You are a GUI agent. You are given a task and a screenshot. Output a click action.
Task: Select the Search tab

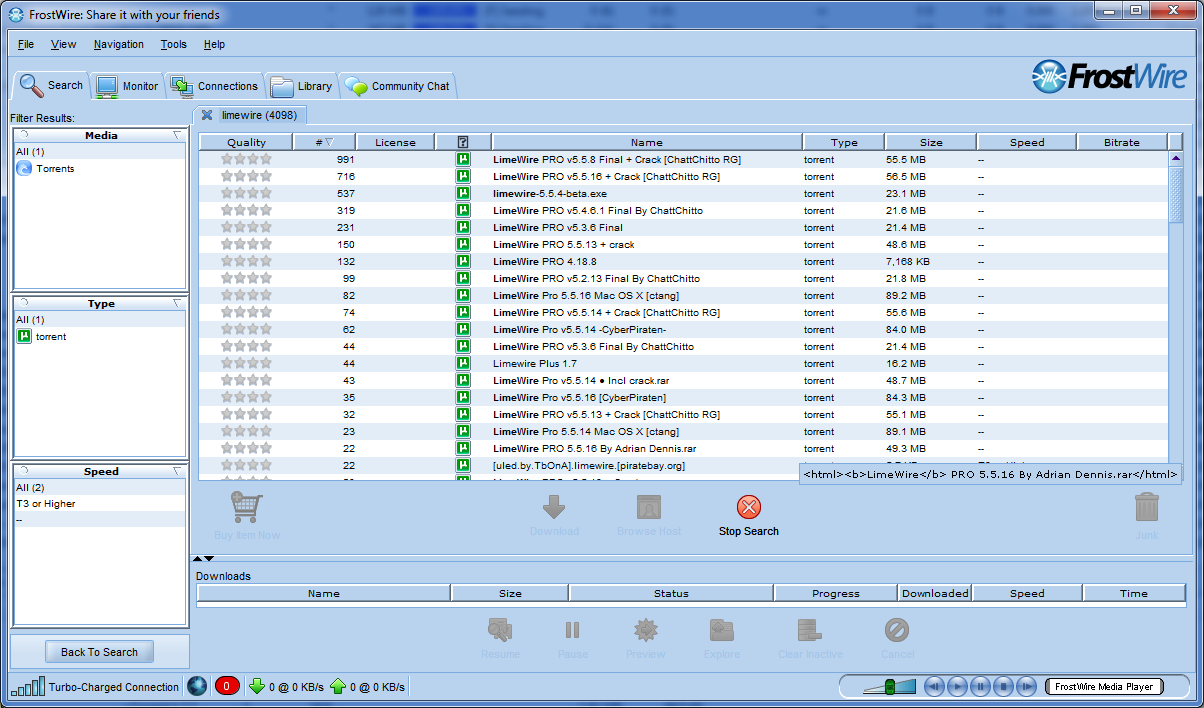(51, 85)
